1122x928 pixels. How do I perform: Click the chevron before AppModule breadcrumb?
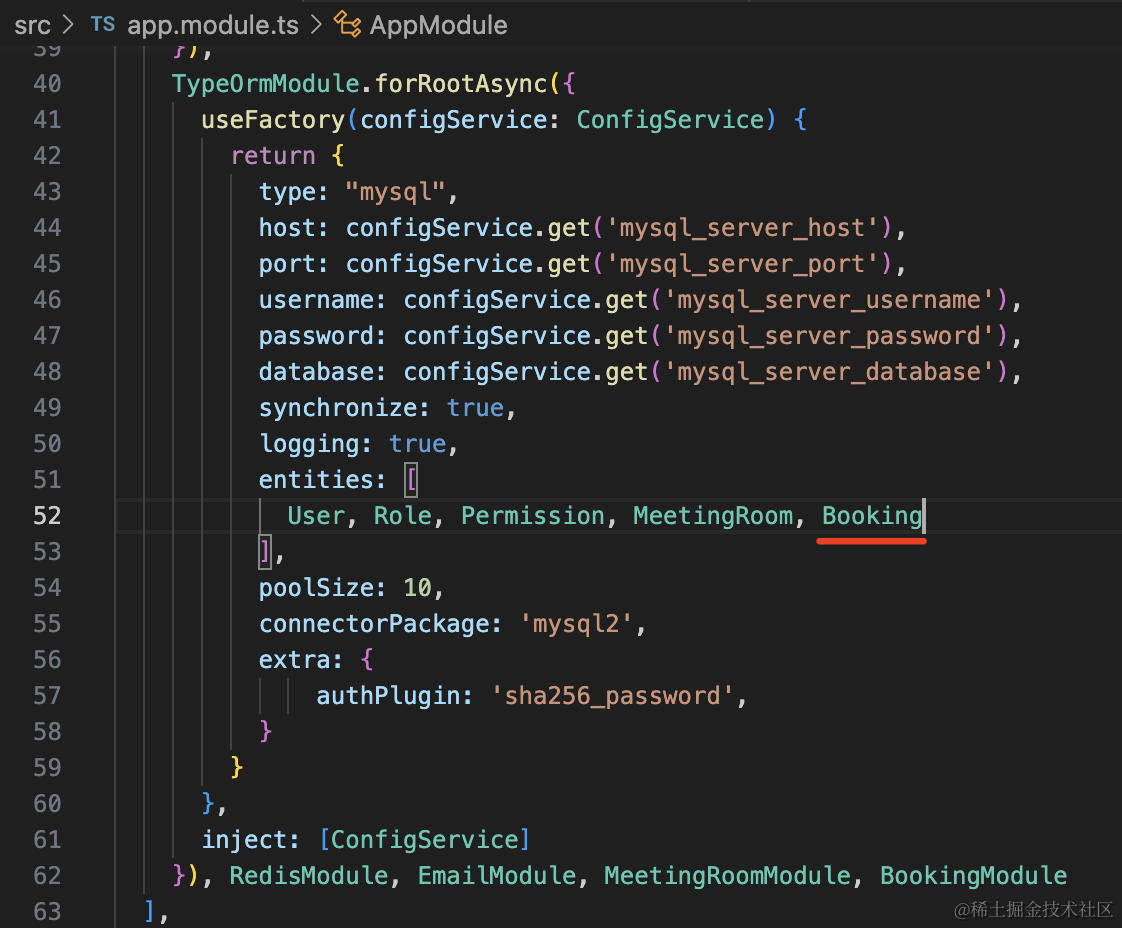(316, 25)
